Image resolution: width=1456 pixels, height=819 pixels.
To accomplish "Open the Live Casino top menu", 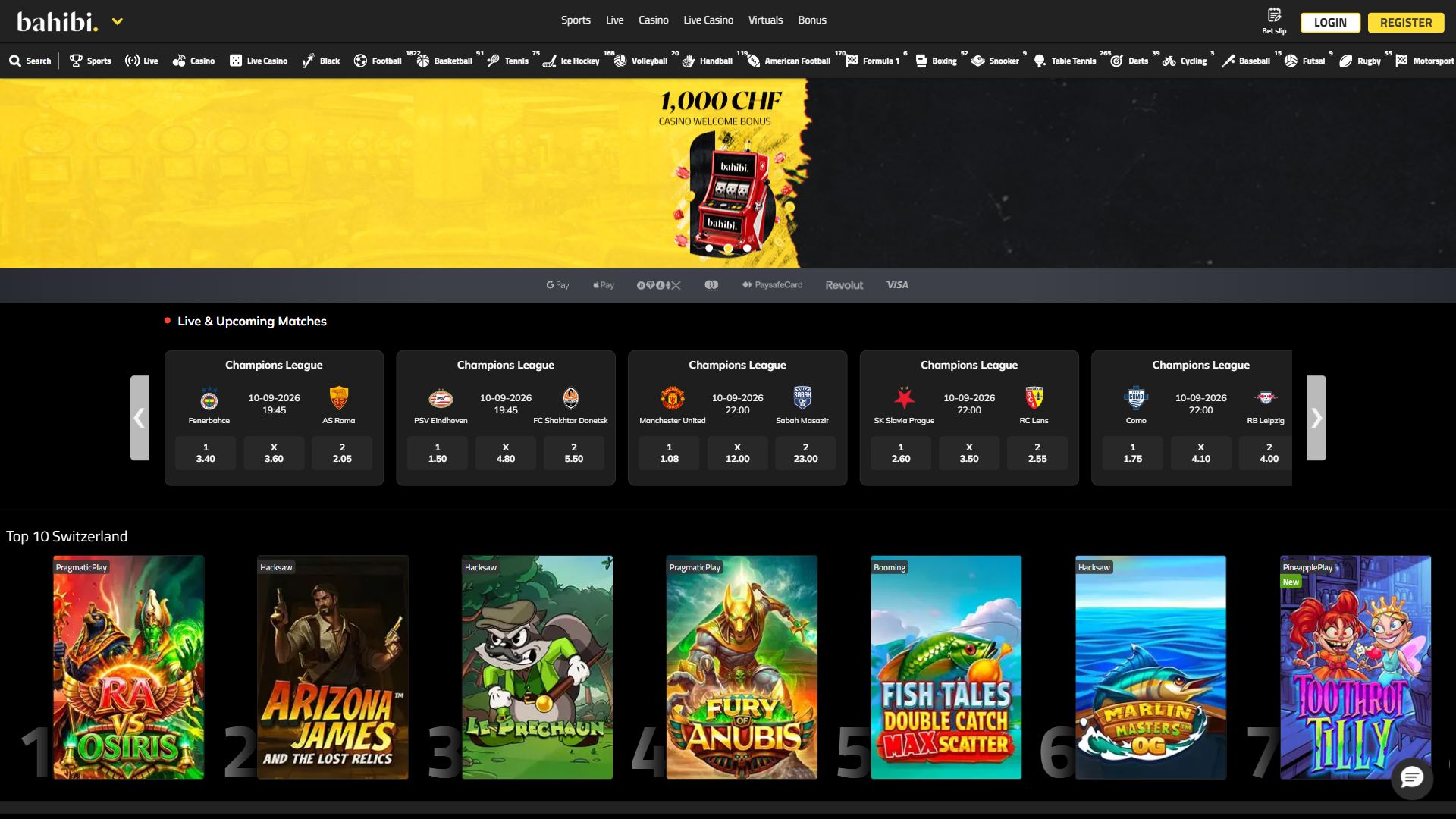I will [x=708, y=20].
